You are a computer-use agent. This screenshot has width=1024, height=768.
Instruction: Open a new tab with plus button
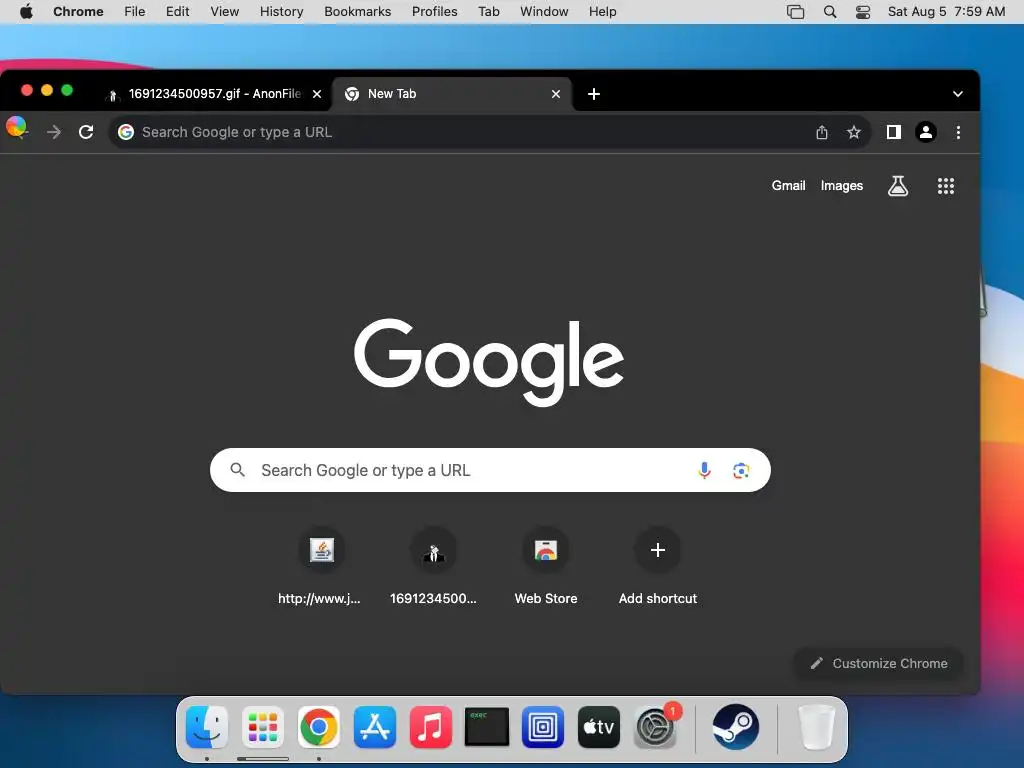click(594, 94)
